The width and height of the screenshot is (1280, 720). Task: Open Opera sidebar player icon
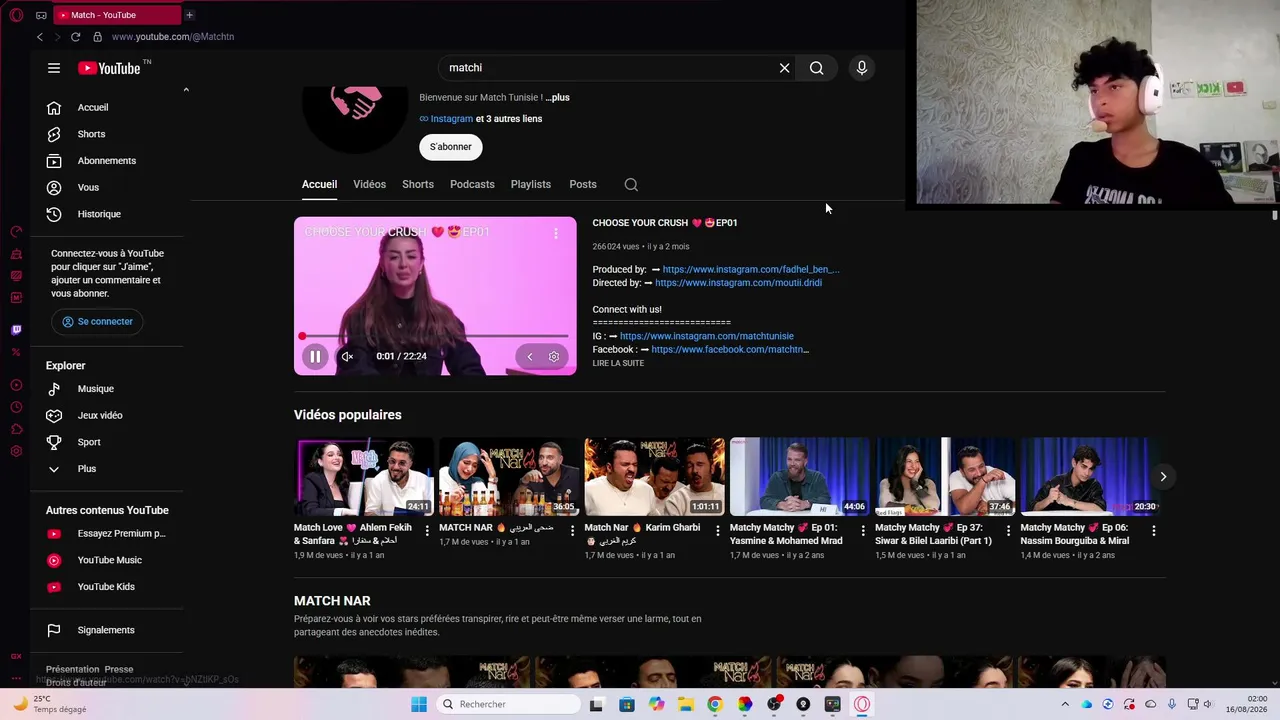coord(16,385)
